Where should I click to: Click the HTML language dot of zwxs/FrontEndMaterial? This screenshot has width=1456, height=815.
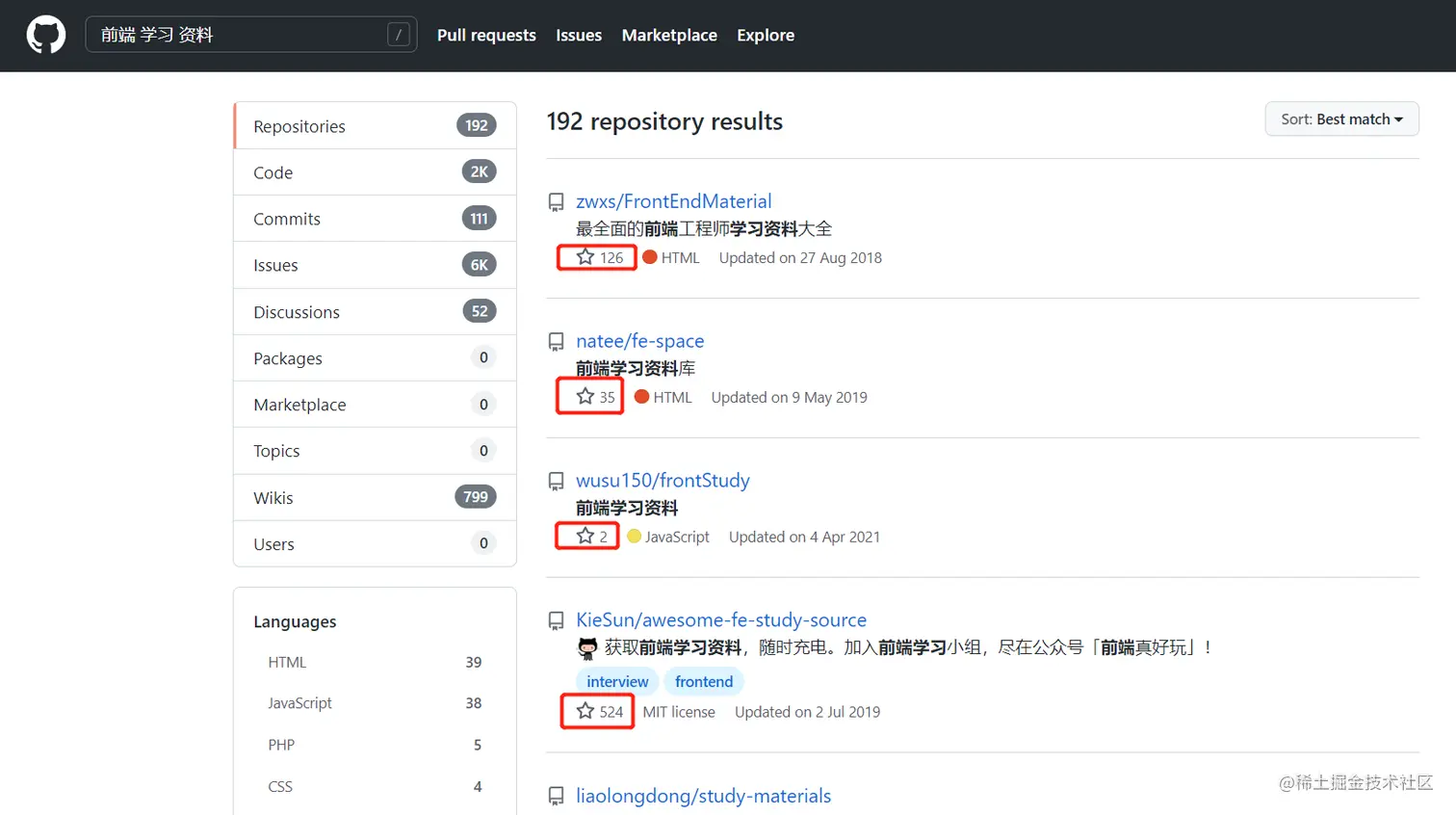pyautogui.click(x=650, y=257)
